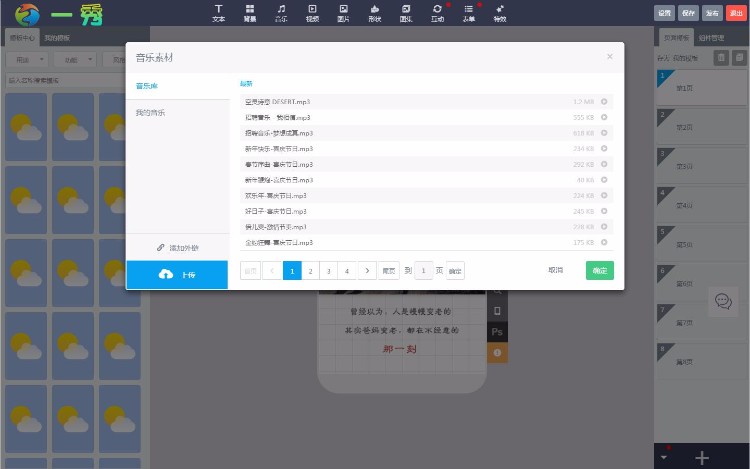Click the next page arrow in pagination
750x469 pixels.
367,271
